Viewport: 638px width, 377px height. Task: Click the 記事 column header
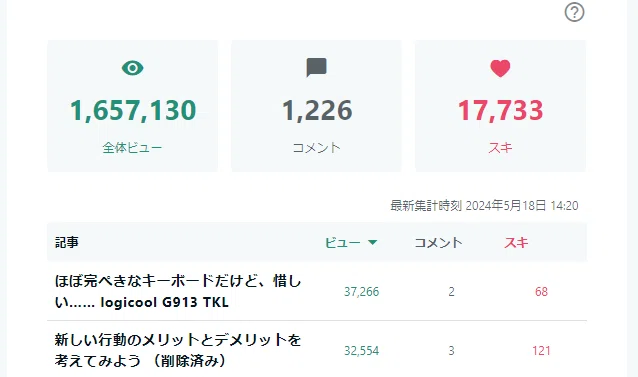[67, 242]
